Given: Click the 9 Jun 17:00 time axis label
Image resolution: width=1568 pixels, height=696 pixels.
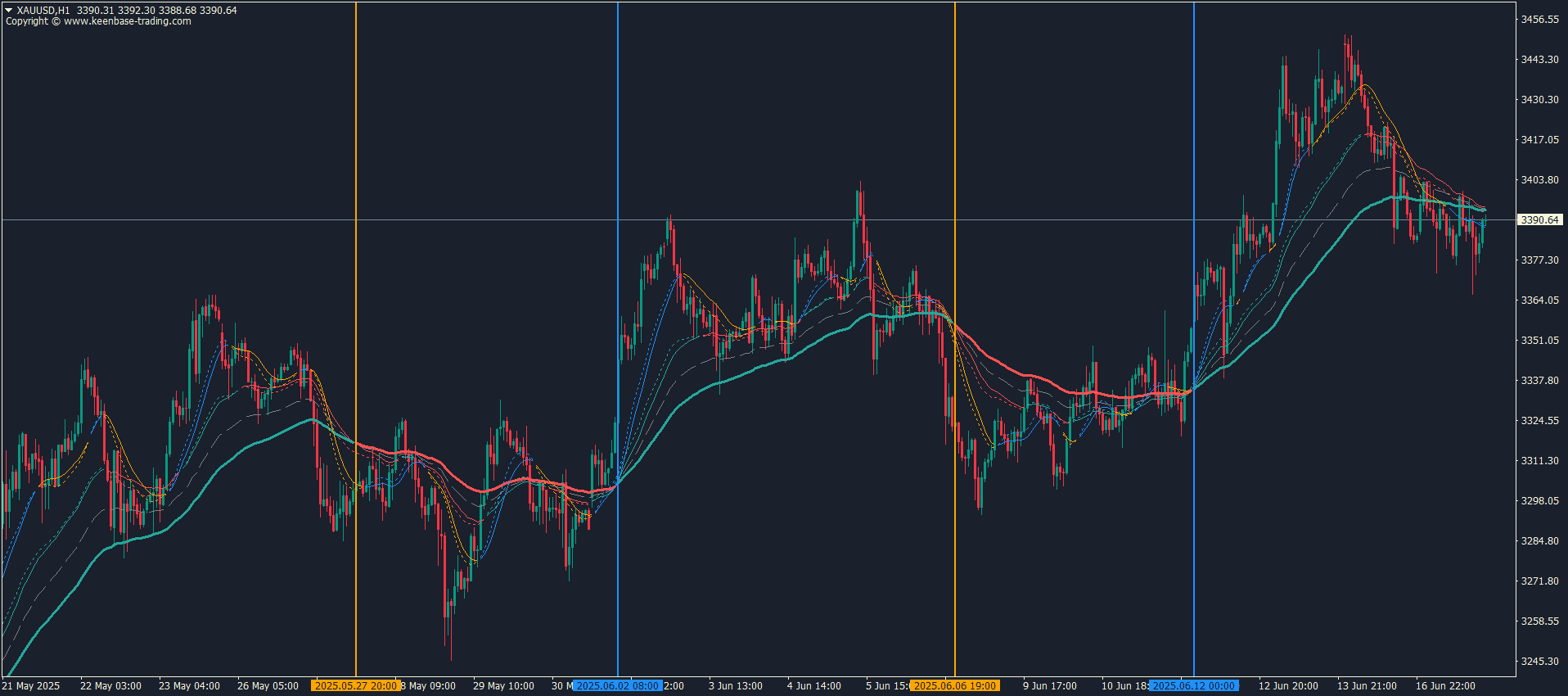Looking at the screenshot, I should tap(1049, 686).
